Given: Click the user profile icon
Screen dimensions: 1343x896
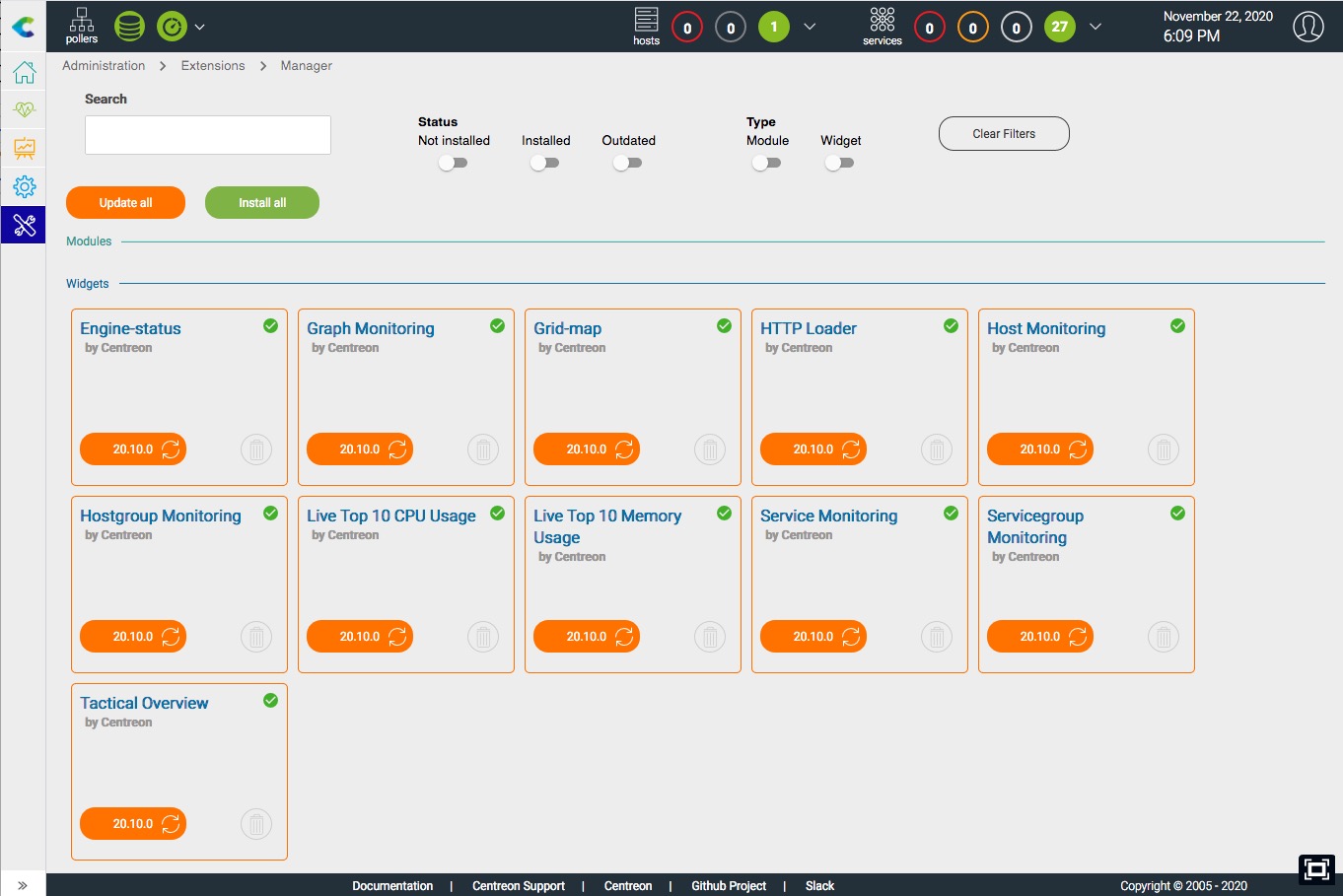Looking at the screenshot, I should coord(1308,27).
